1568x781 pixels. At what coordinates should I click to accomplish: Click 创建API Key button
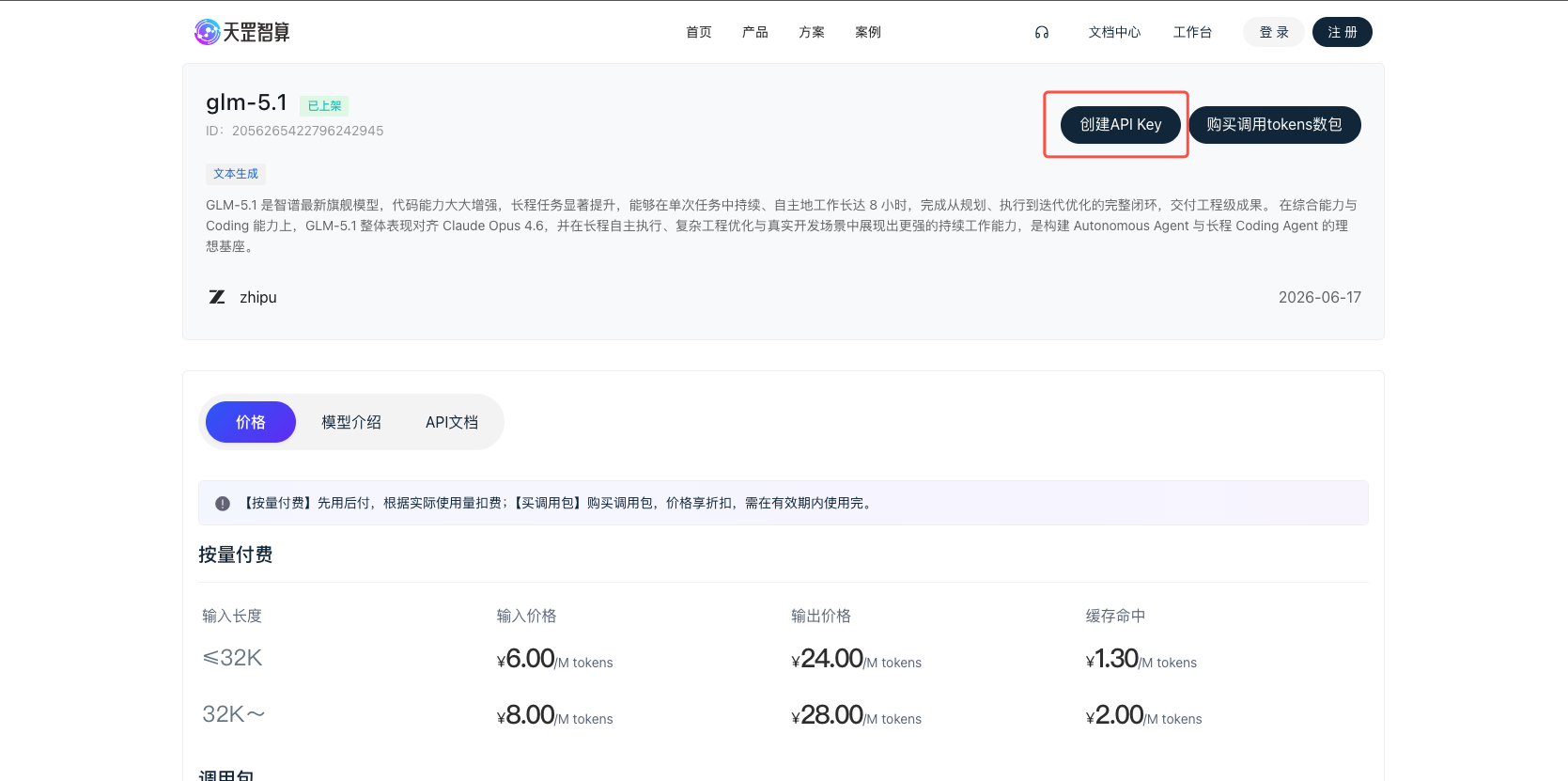tap(1121, 125)
